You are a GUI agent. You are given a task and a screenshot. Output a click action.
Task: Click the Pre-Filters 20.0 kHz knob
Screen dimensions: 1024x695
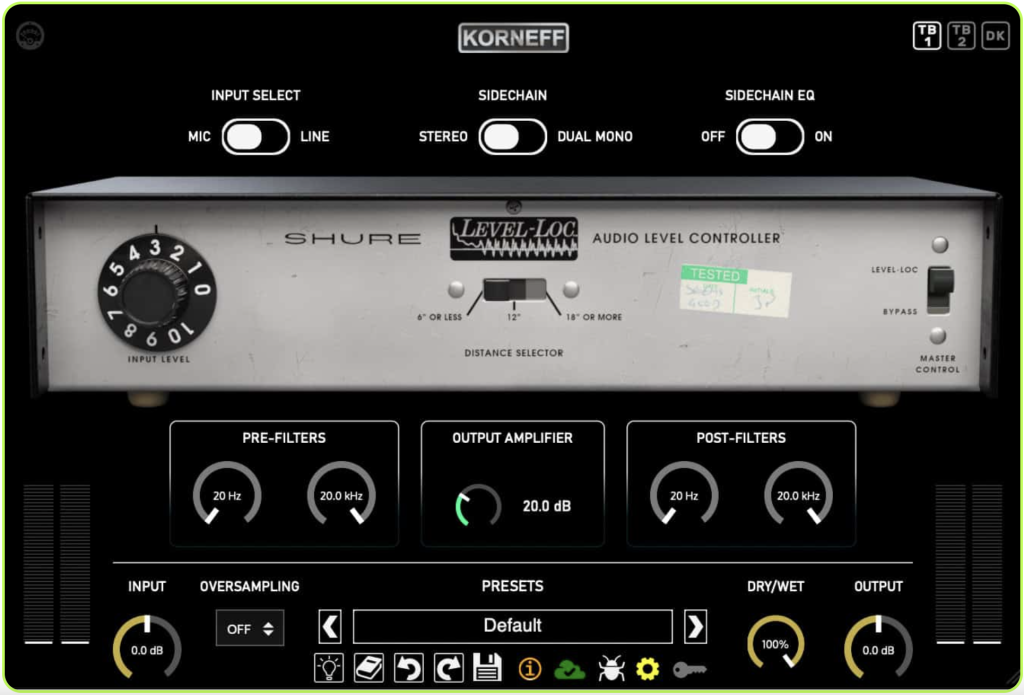[x=341, y=494]
